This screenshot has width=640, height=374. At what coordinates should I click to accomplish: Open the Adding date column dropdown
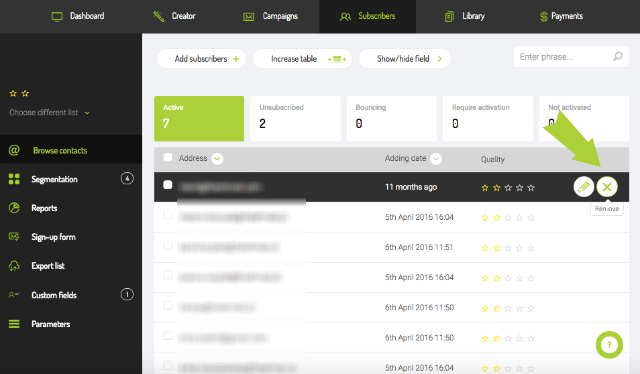pos(436,158)
